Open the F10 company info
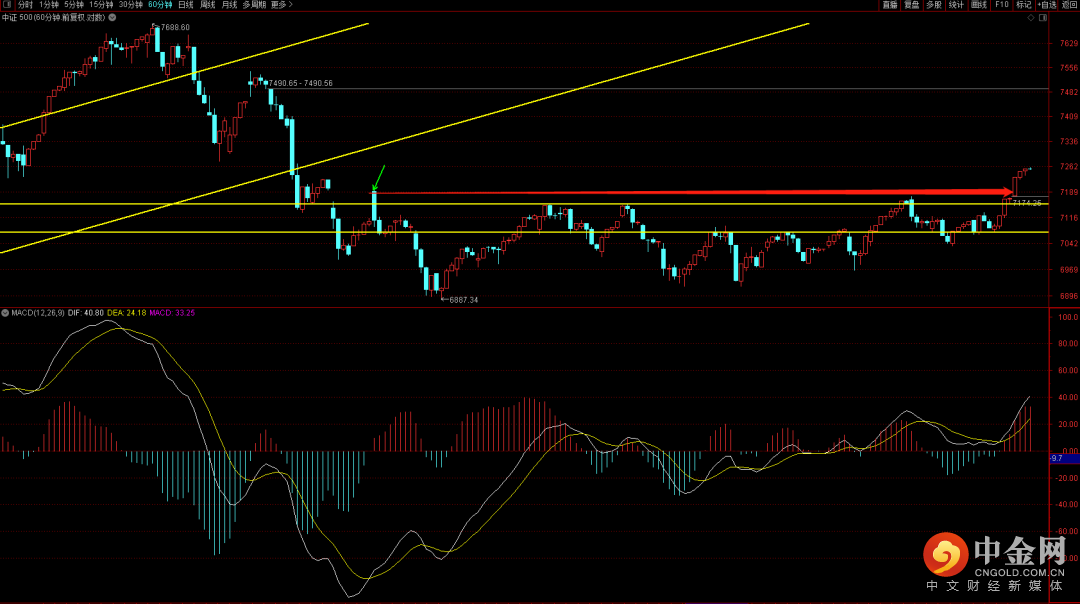The image size is (1080, 604). click(x=1001, y=5)
